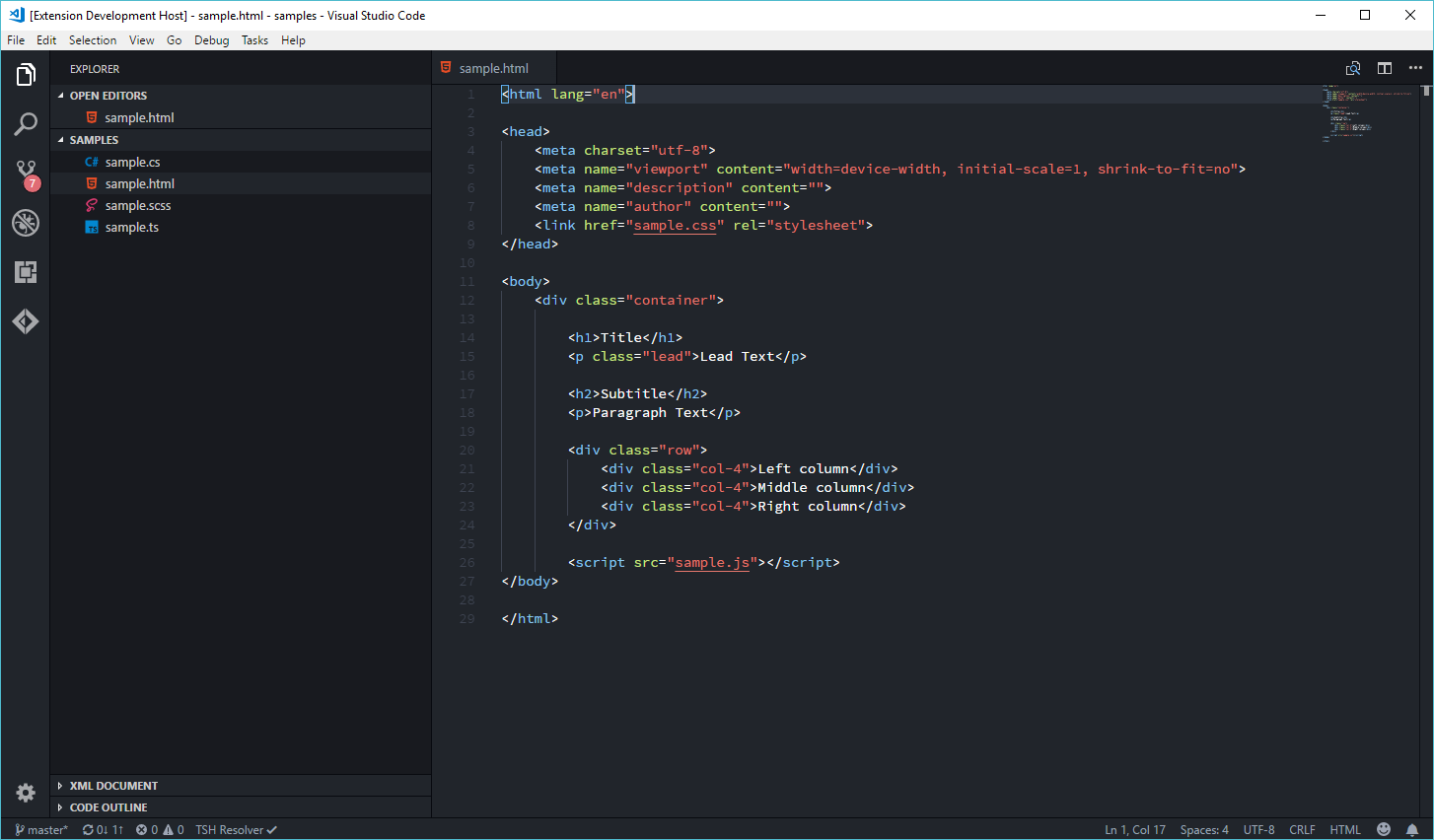This screenshot has height=840, width=1434.
Task: Follow the sample.js link in code
Action: pos(712,562)
